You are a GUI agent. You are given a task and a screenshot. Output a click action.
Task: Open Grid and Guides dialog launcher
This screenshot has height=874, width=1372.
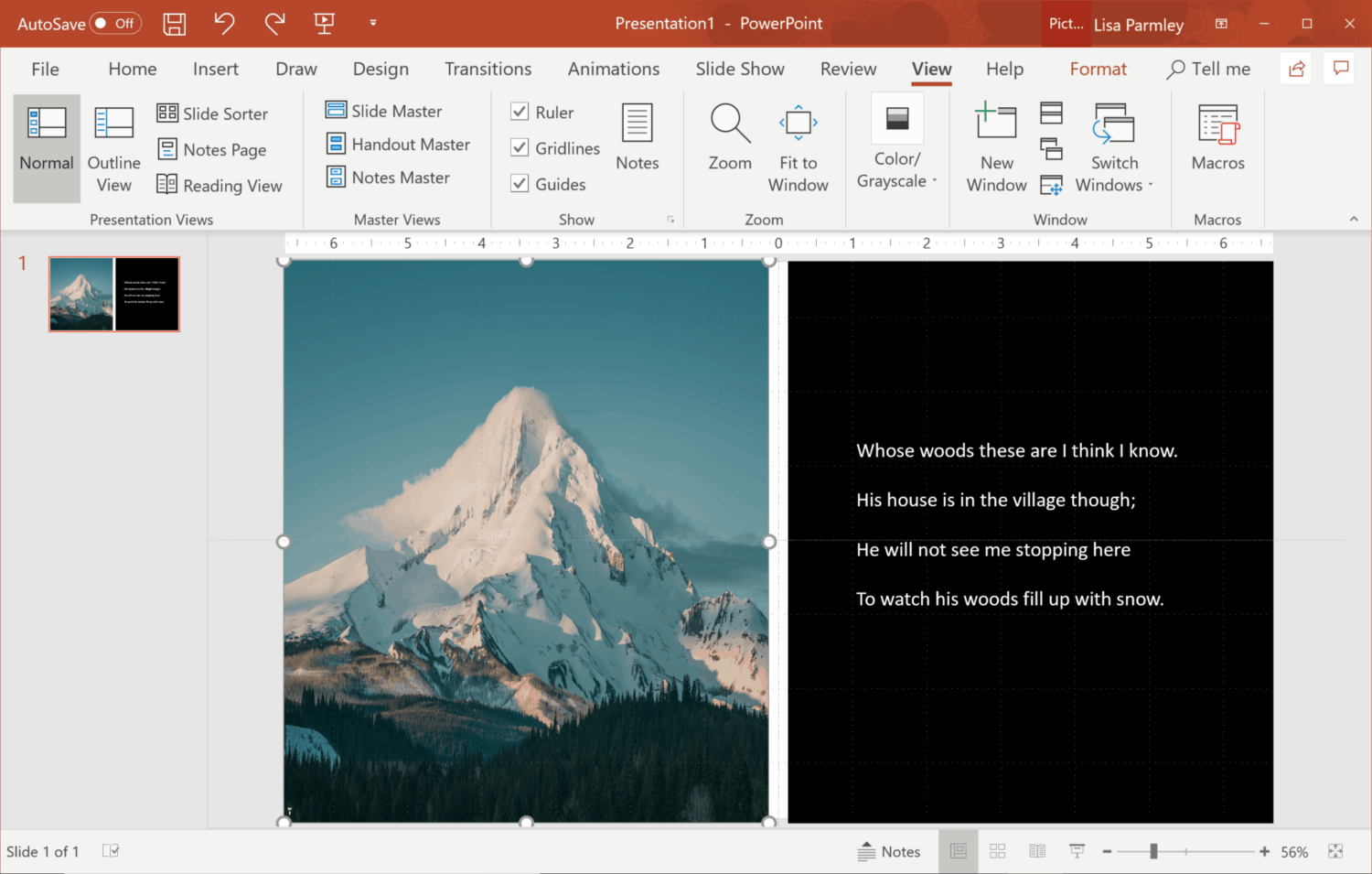pyautogui.click(x=670, y=220)
